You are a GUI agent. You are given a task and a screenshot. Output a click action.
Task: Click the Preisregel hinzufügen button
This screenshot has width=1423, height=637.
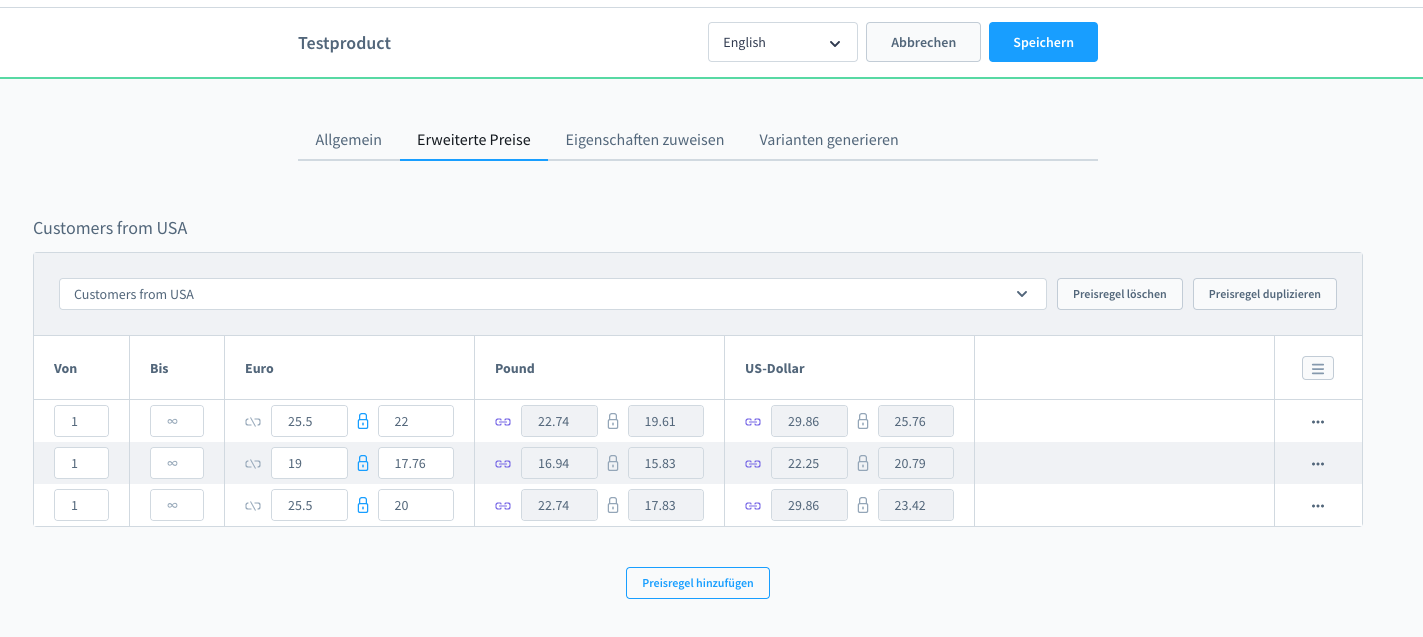(x=697, y=583)
